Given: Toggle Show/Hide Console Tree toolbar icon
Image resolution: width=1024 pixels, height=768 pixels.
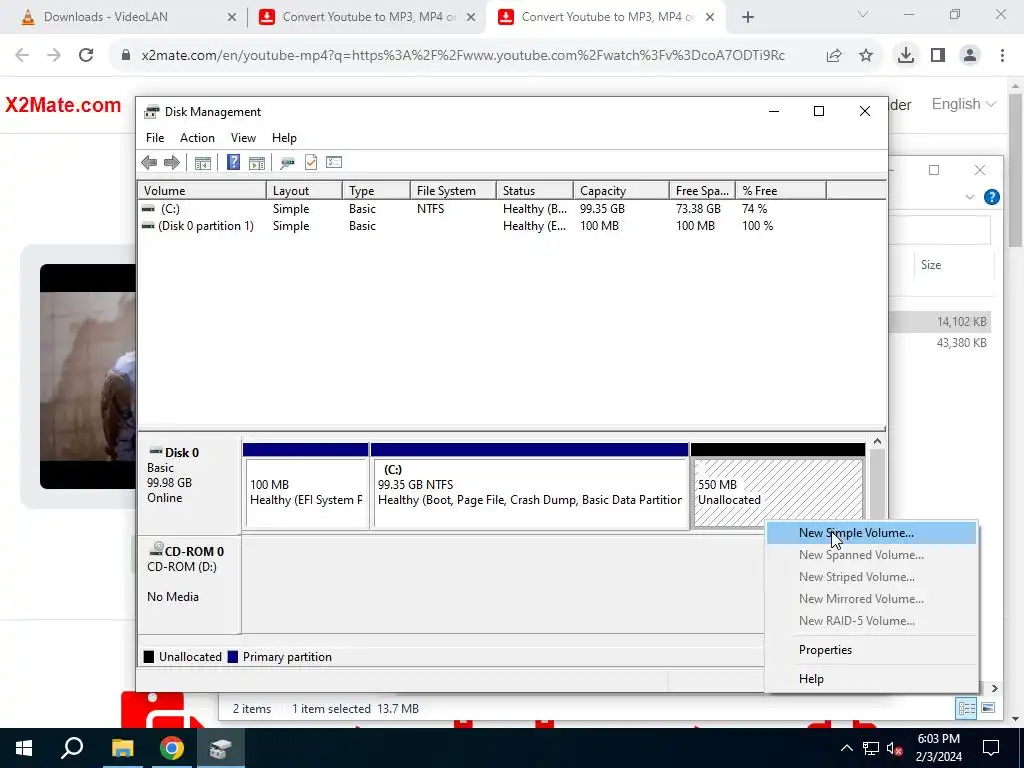Looking at the screenshot, I should [203, 163].
